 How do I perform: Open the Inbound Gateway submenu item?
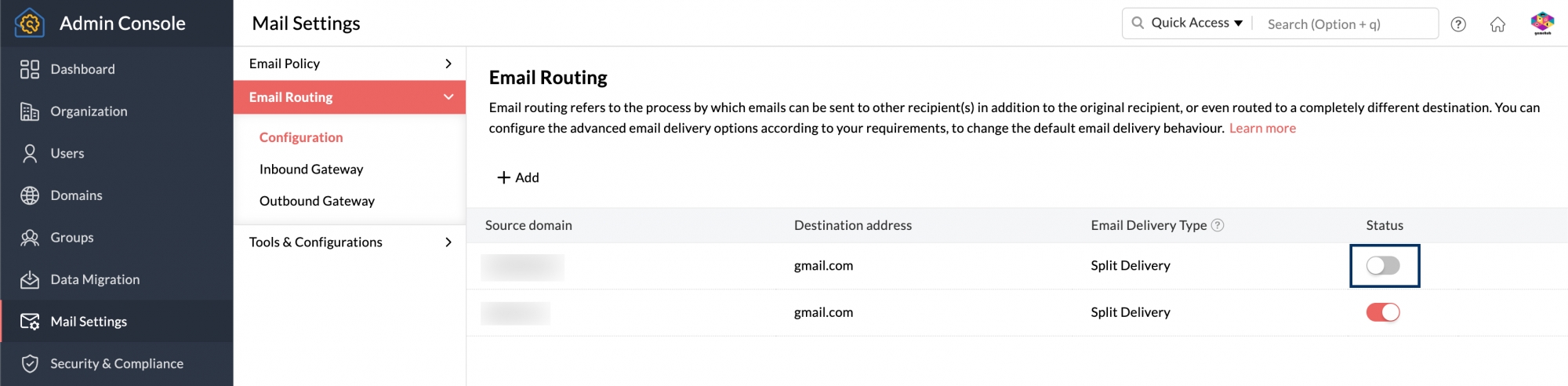pos(311,169)
